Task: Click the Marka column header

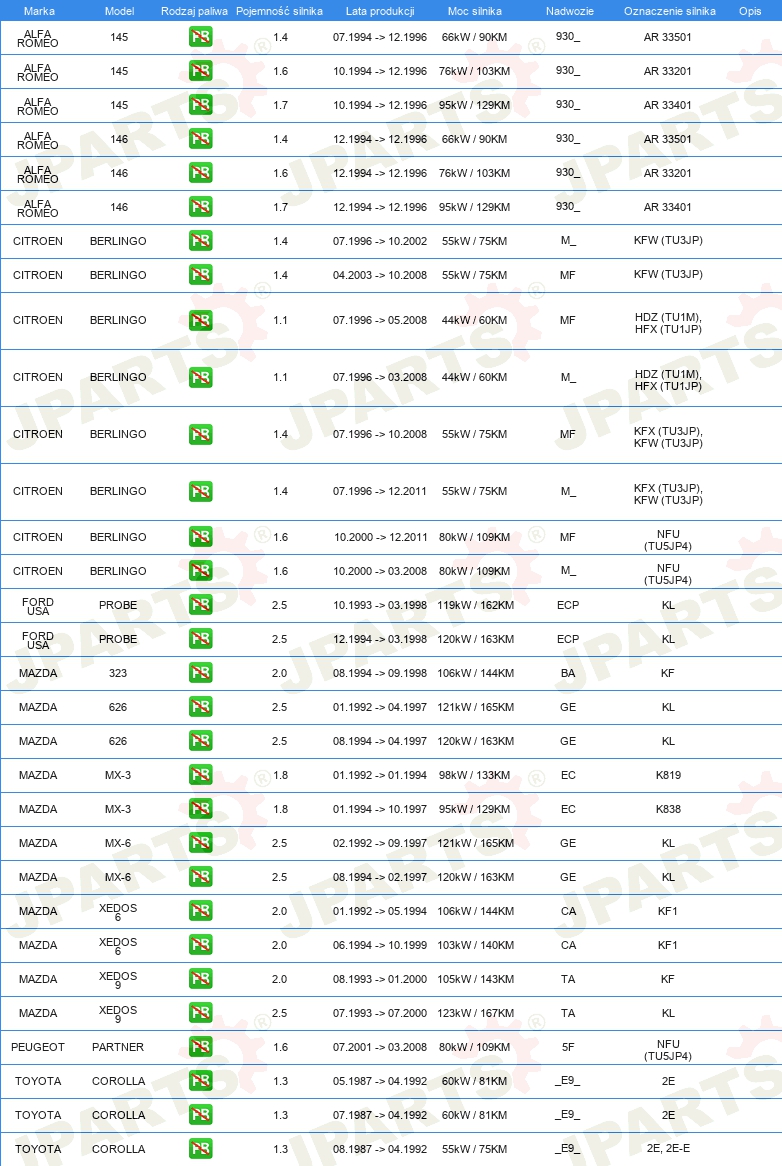Action: [x=39, y=11]
